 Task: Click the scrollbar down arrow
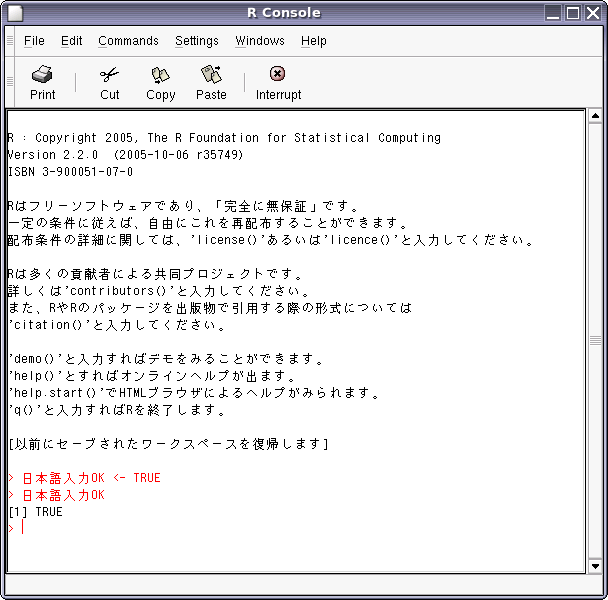pos(594,565)
